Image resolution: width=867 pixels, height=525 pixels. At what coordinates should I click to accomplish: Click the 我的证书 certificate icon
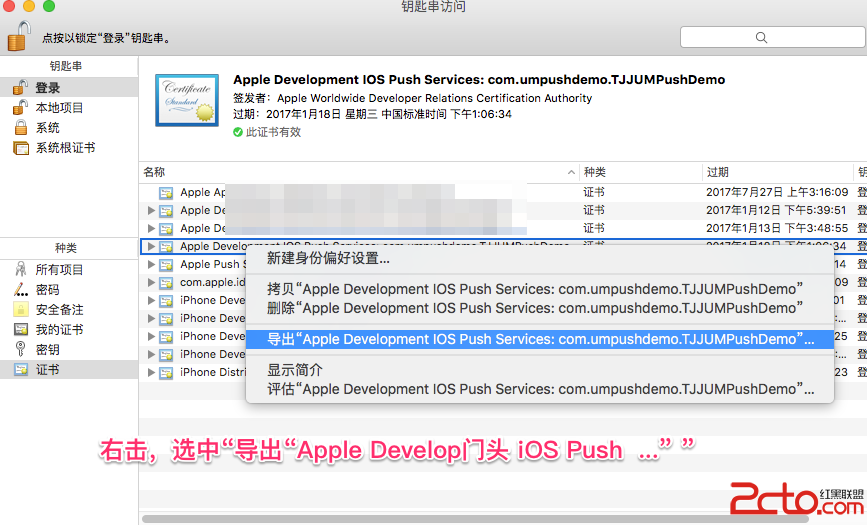(x=20, y=330)
